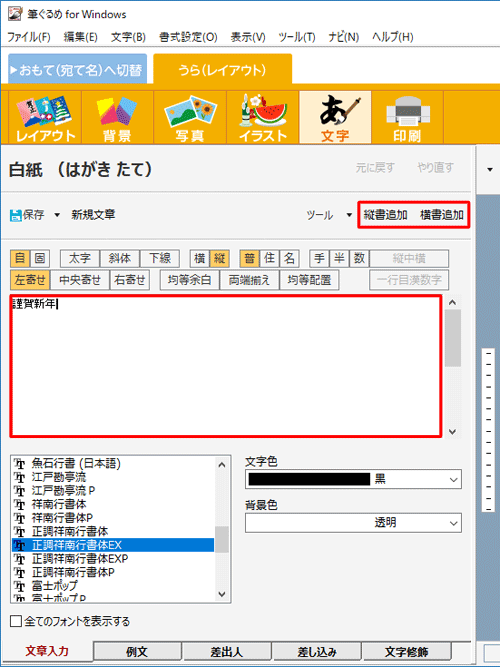500x667 pixels.
Task: Switch to 縦 vertical writing
Action: coord(220,258)
